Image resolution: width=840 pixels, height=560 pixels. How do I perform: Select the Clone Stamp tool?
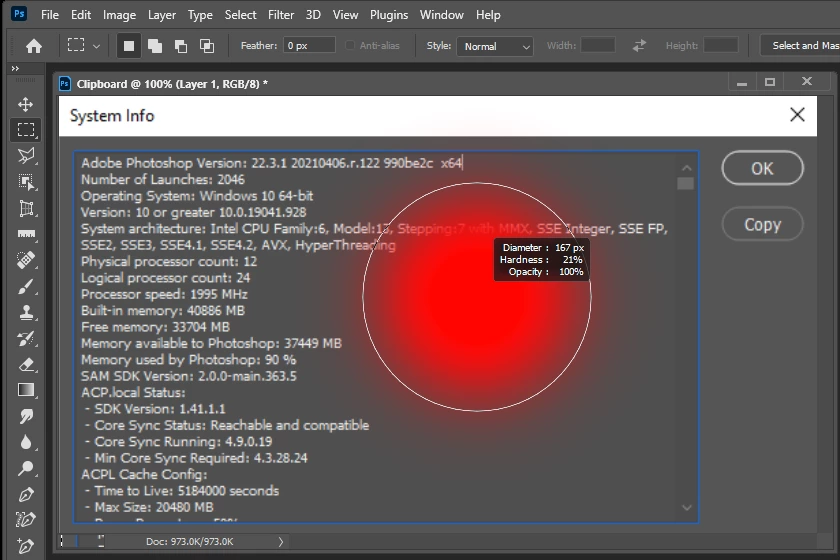pyautogui.click(x=26, y=312)
